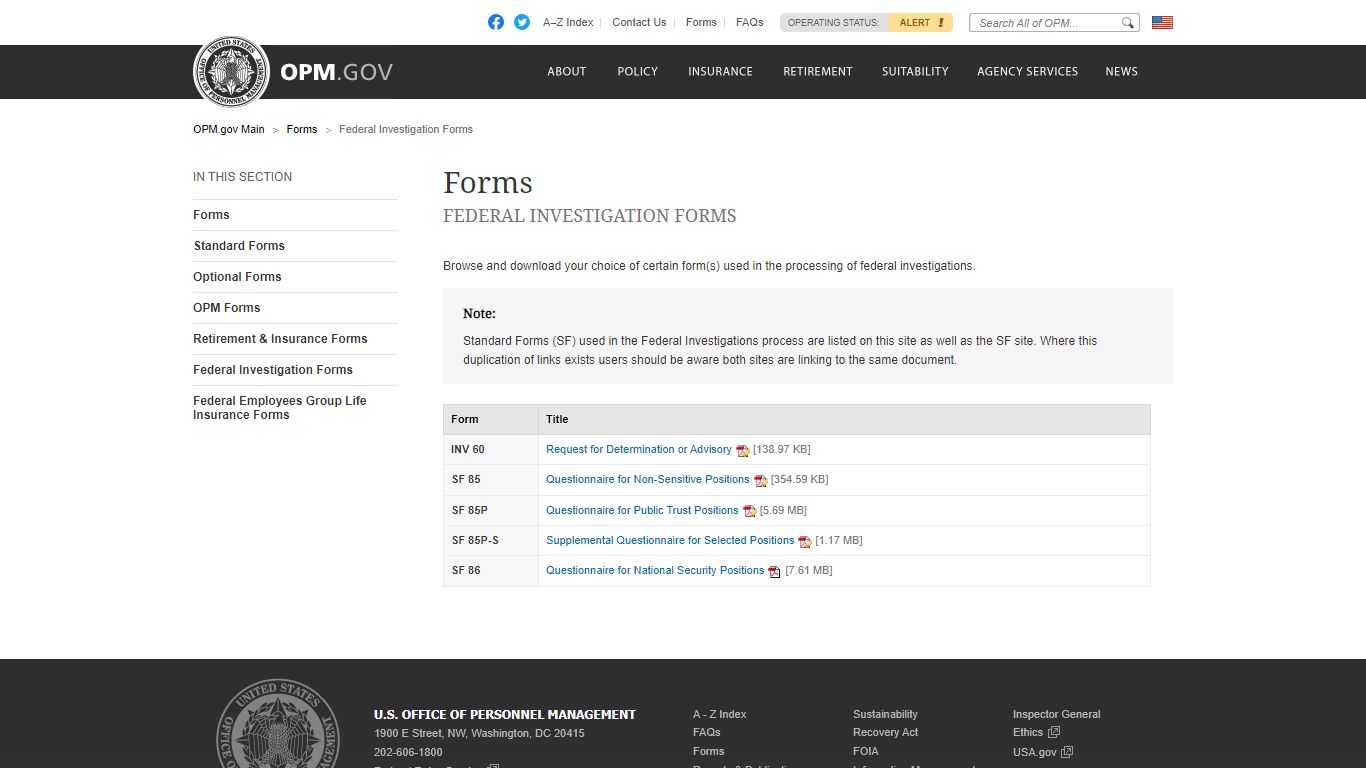Click the US flag icon
1366x768 pixels.
click(x=1162, y=22)
